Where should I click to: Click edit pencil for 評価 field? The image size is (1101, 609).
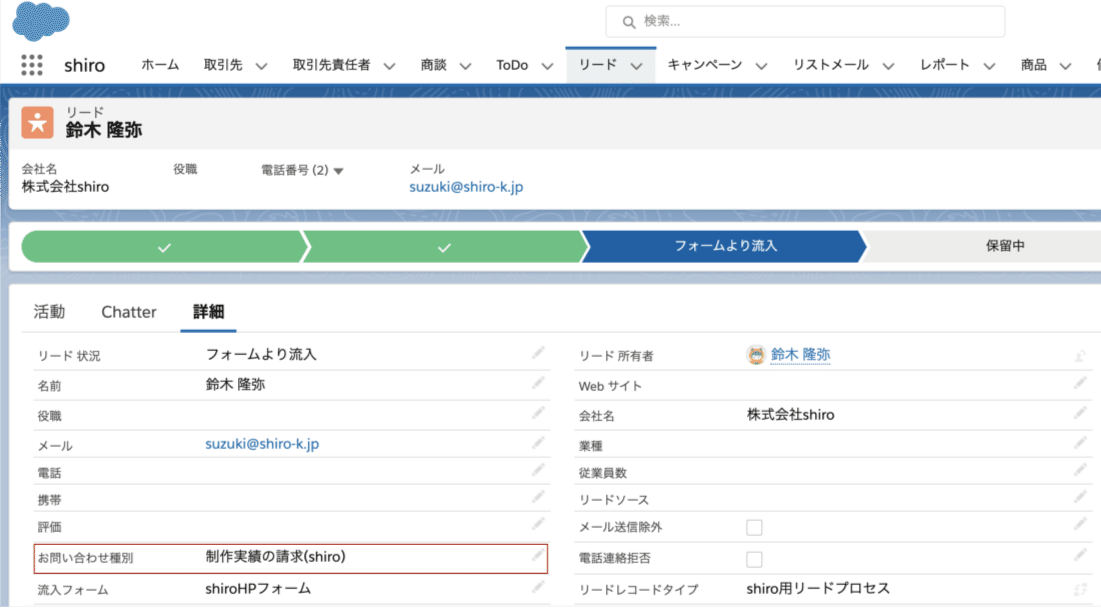pyautogui.click(x=538, y=525)
